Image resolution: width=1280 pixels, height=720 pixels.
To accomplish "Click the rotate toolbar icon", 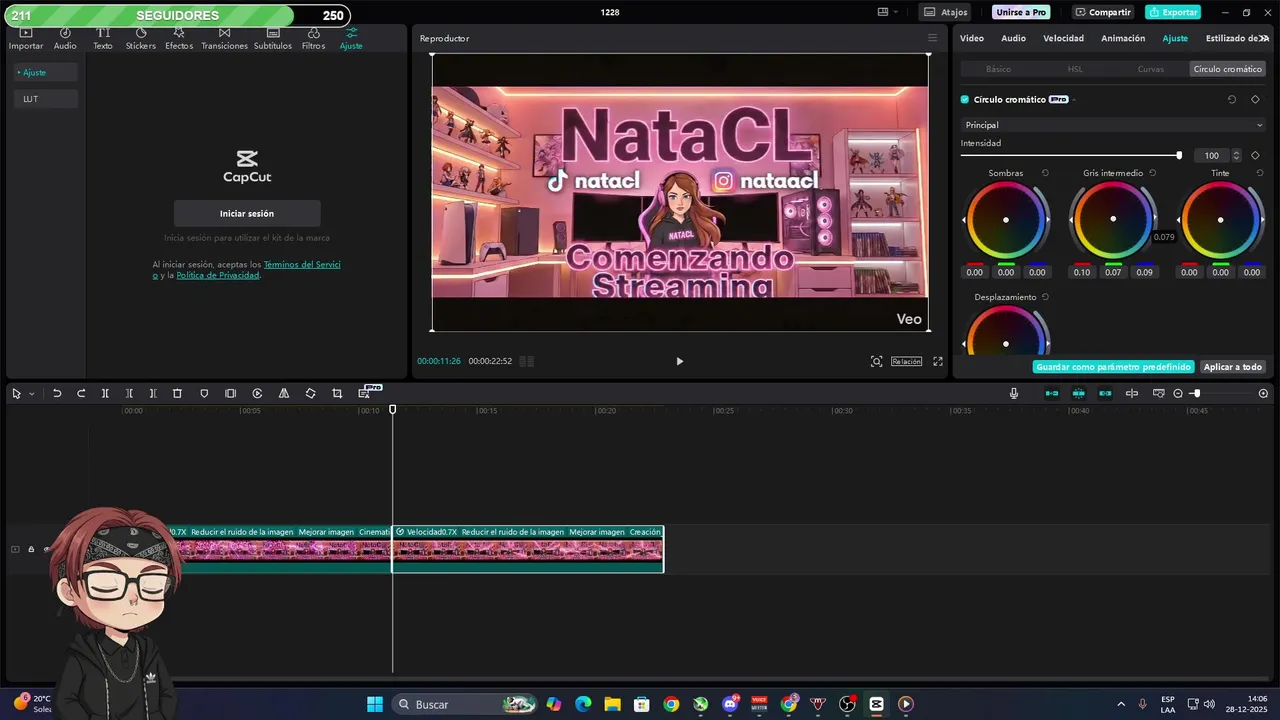I will click(310, 394).
